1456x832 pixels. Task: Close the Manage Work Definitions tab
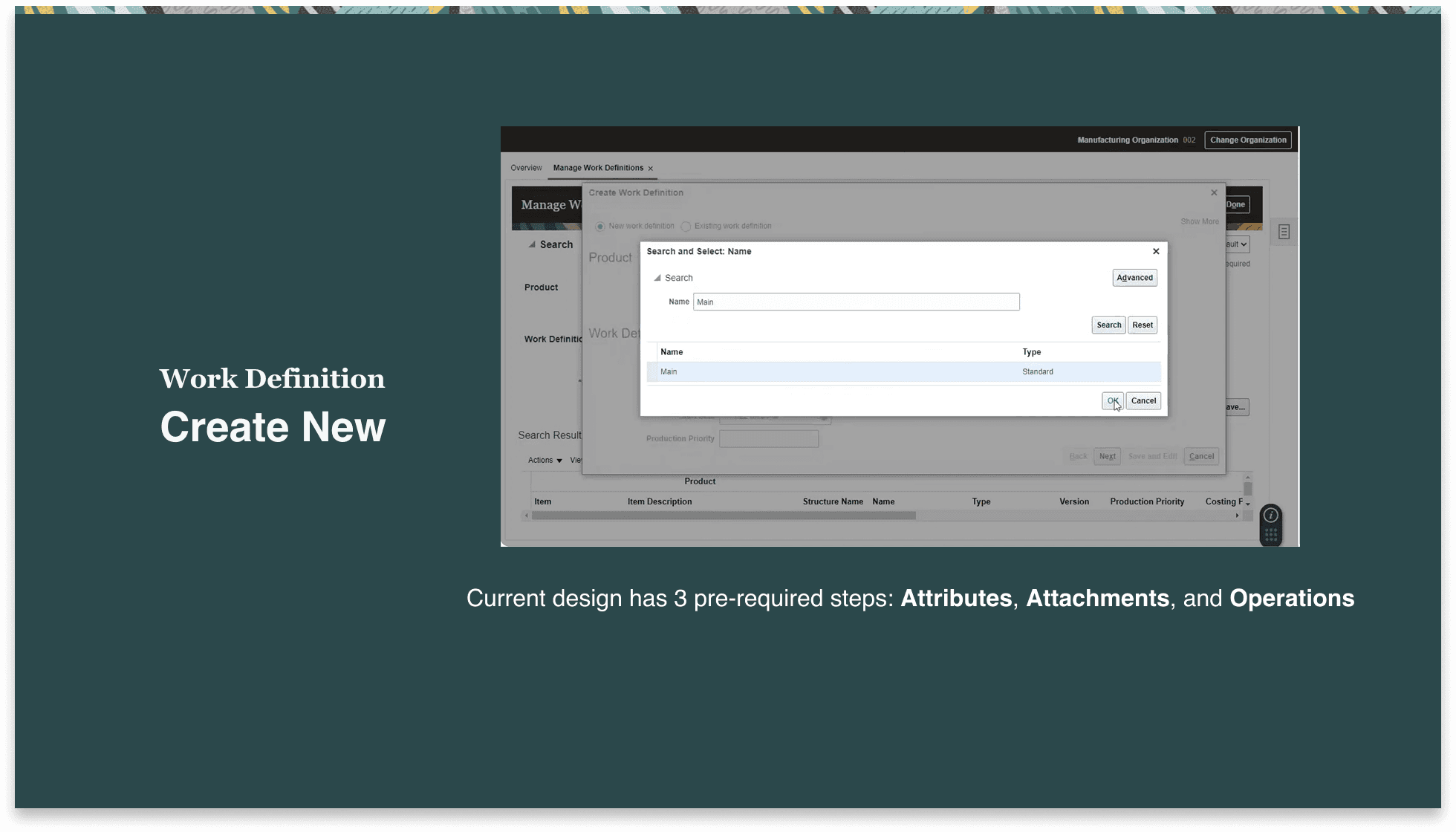tap(651, 169)
